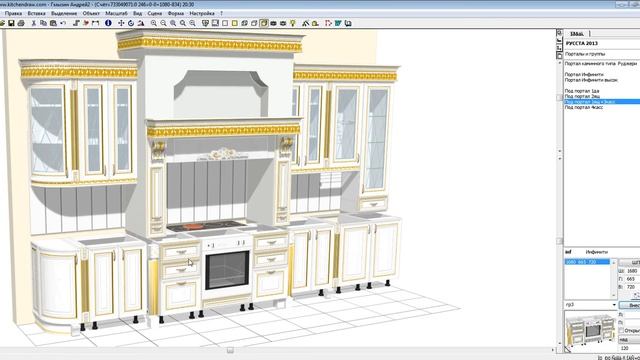Open the Объект menu
640x360 pixels.
pos(91,13)
